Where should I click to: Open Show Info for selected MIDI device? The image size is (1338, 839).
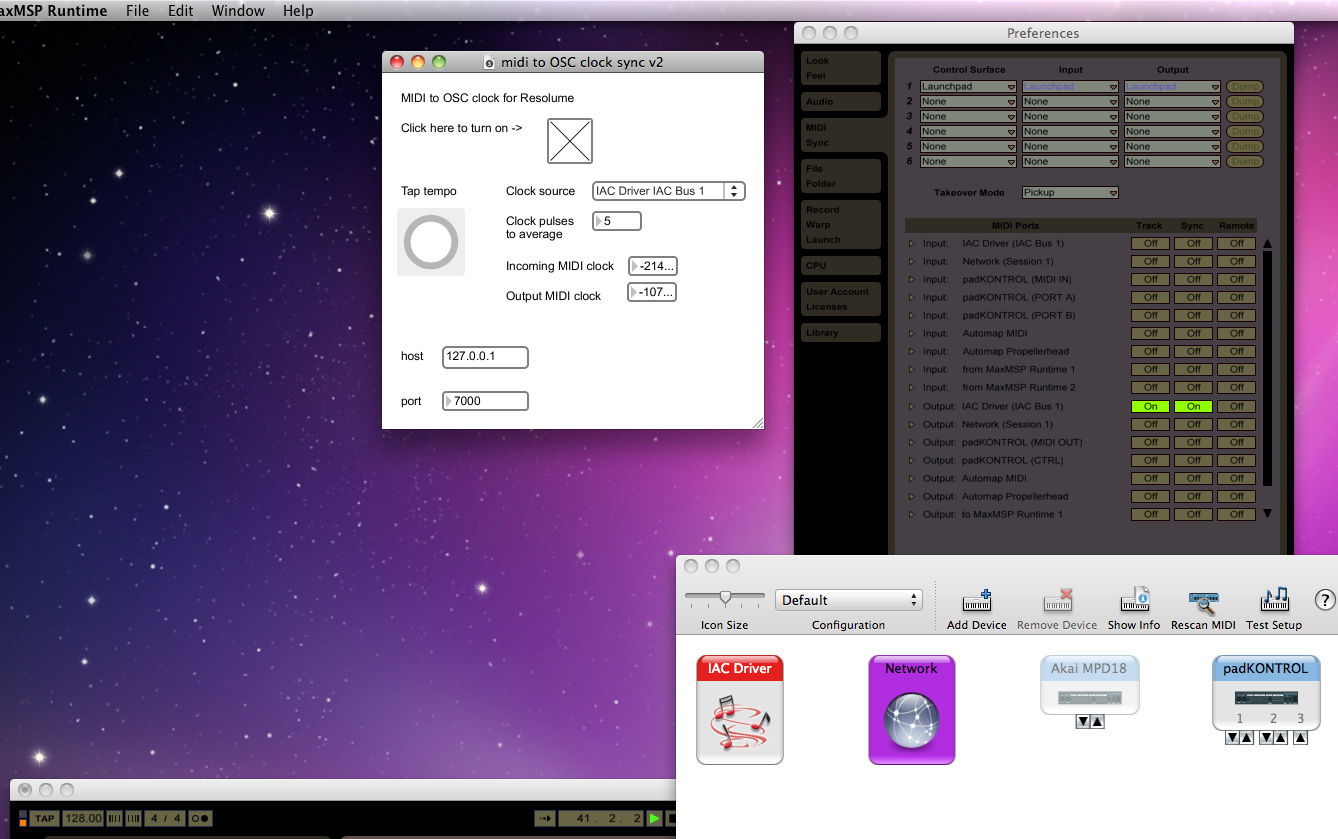(x=1133, y=600)
